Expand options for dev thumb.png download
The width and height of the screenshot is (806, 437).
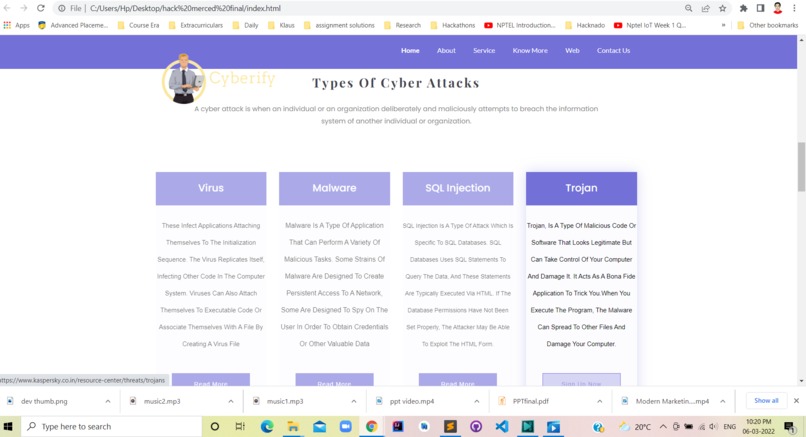pos(107,401)
